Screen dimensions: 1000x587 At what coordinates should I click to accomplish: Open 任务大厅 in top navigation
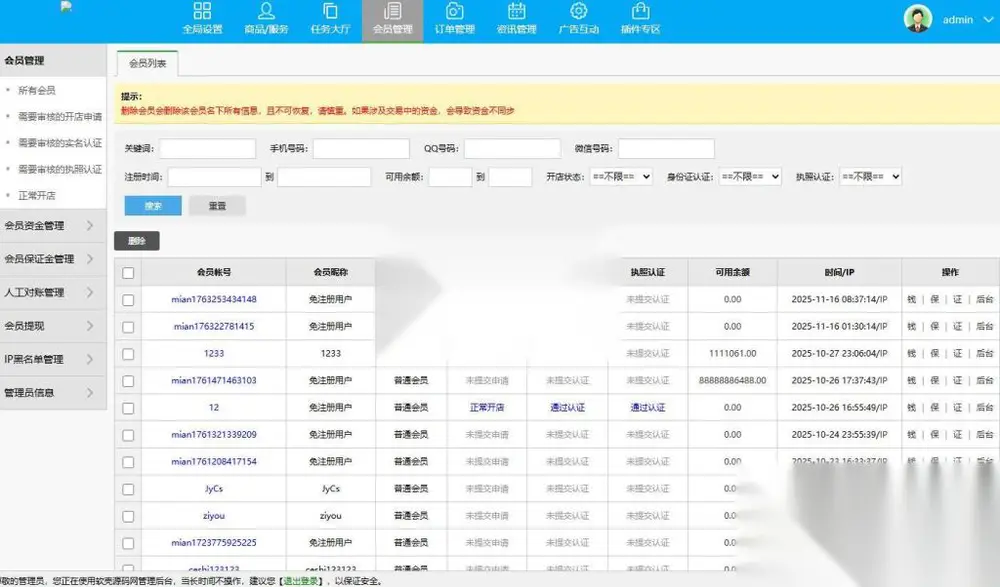(x=330, y=19)
